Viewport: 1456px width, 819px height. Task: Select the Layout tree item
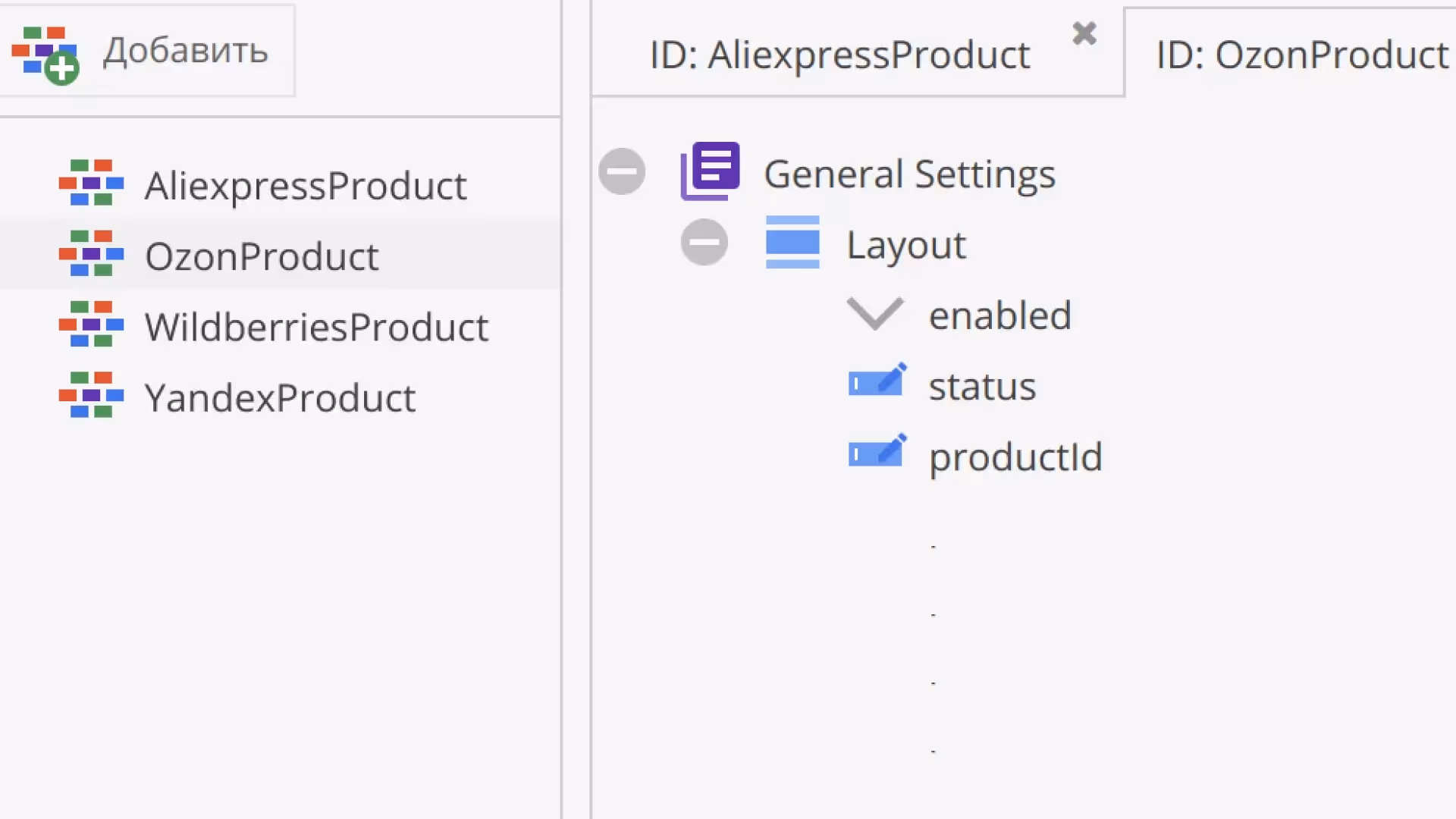click(906, 245)
